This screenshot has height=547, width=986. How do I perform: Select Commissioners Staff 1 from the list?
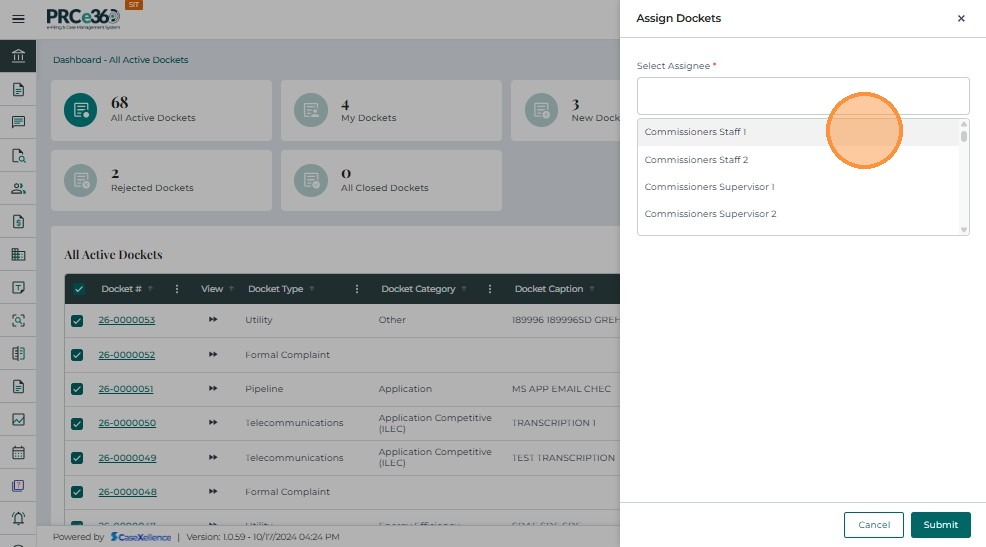click(x=696, y=132)
